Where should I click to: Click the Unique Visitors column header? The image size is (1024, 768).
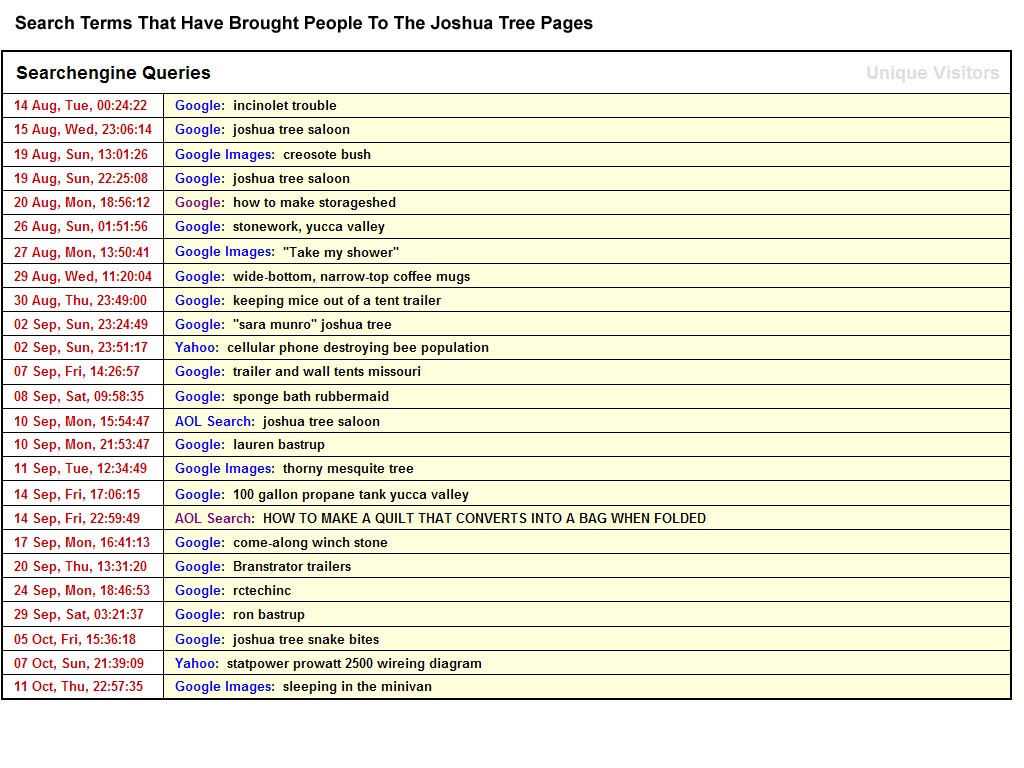[x=932, y=73]
